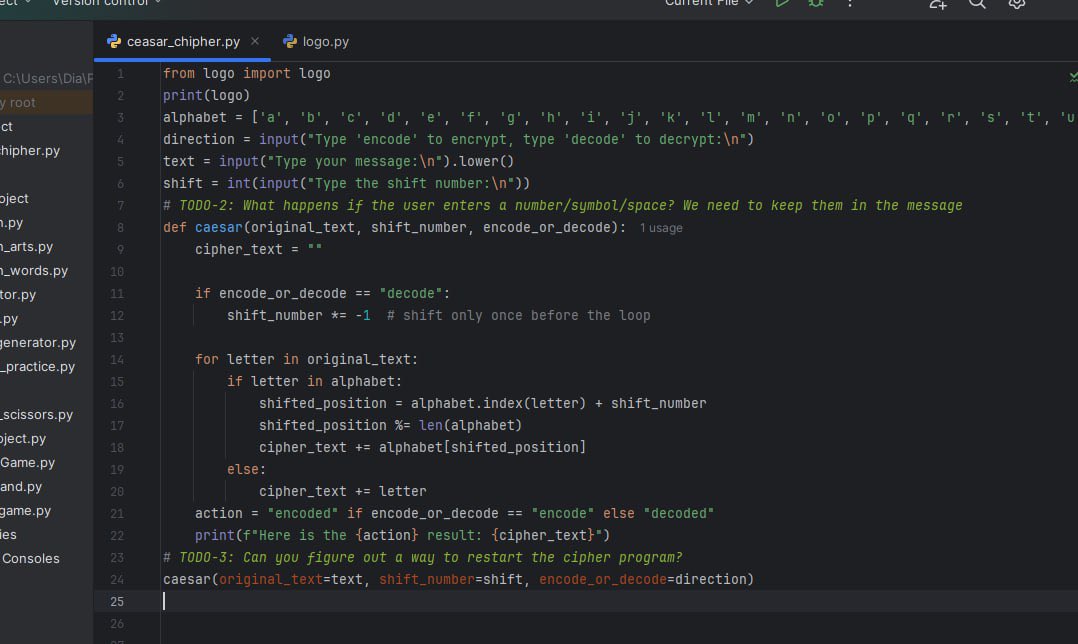
Task: Click the Python icon on ceasar_chipher.py tab
Action: coord(114,42)
